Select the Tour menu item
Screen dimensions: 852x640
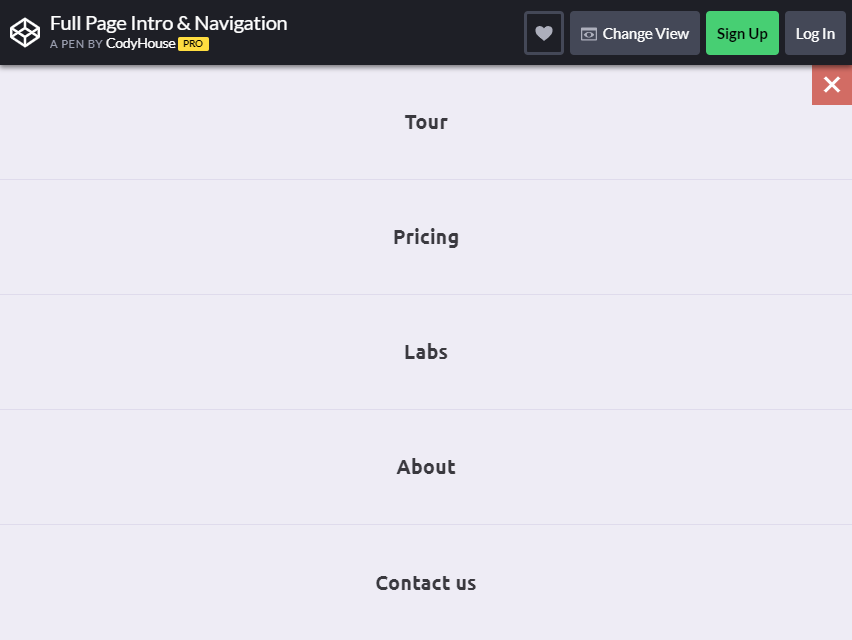pos(426,122)
